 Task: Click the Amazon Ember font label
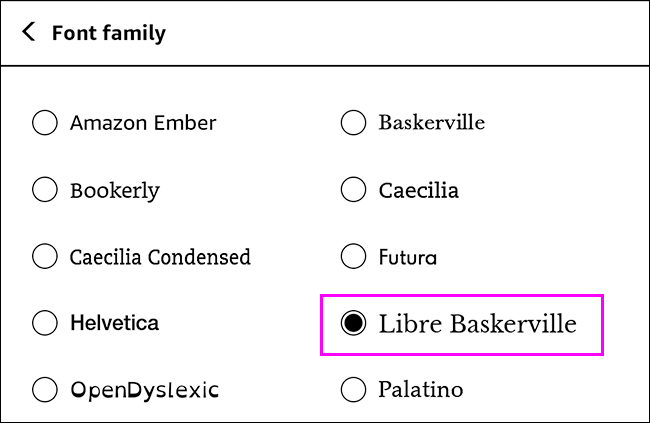pyautogui.click(x=143, y=123)
